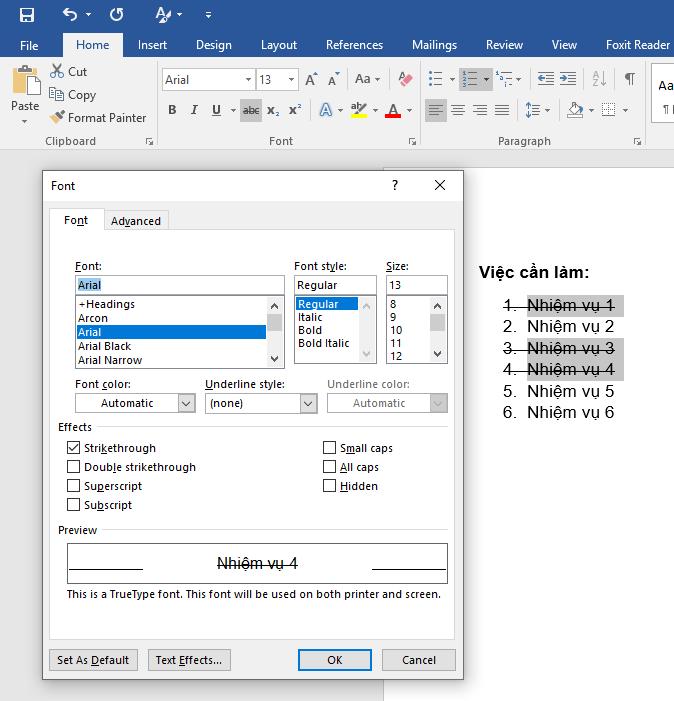
Task: Click the Format Painter tool
Action: (98, 118)
